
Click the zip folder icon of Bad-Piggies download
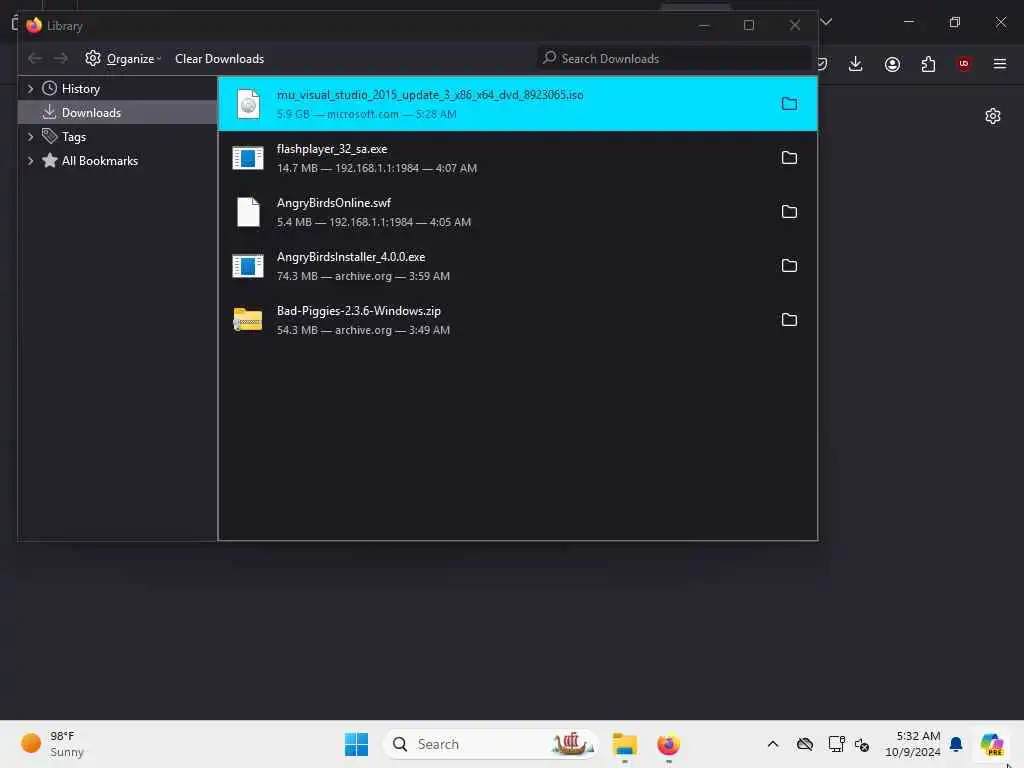[x=248, y=319]
